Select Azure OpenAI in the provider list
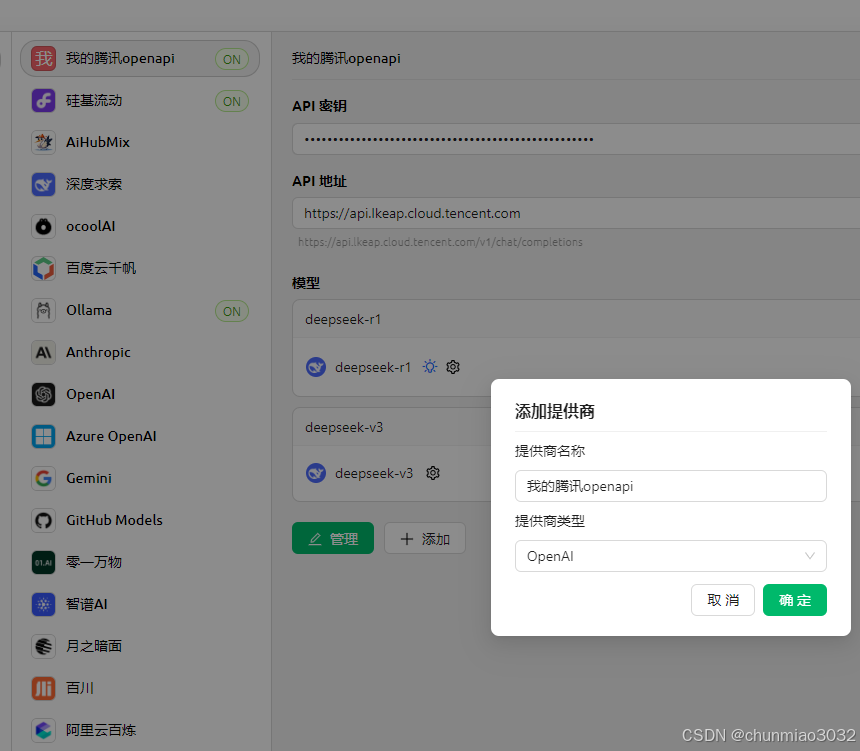The width and height of the screenshot is (860, 751). point(140,436)
